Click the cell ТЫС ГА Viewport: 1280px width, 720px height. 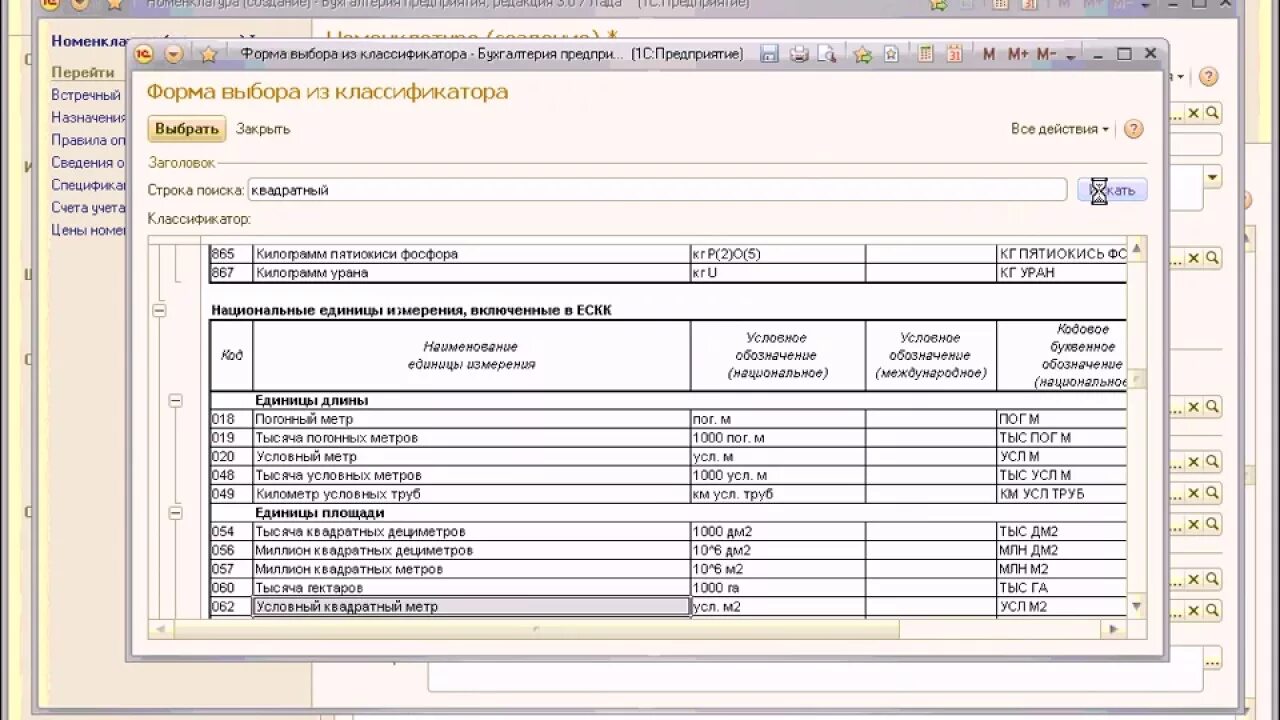(x=1061, y=588)
